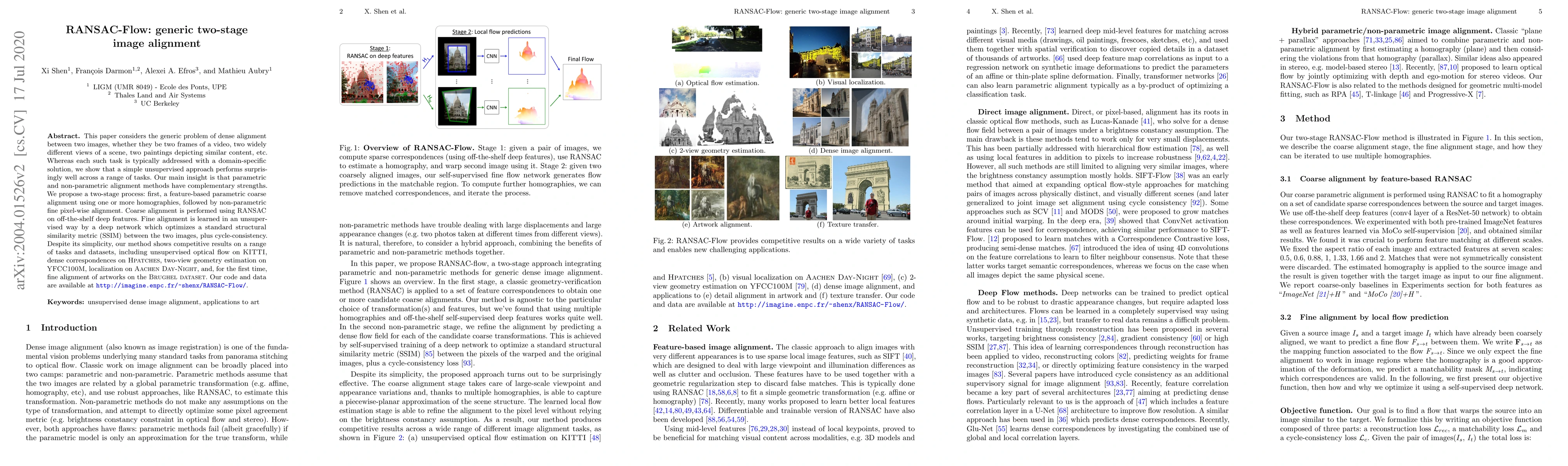Click the bottom CNN box in Figure 1
This screenshot has width=1568, height=466.
pyautogui.click(x=491, y=108)
